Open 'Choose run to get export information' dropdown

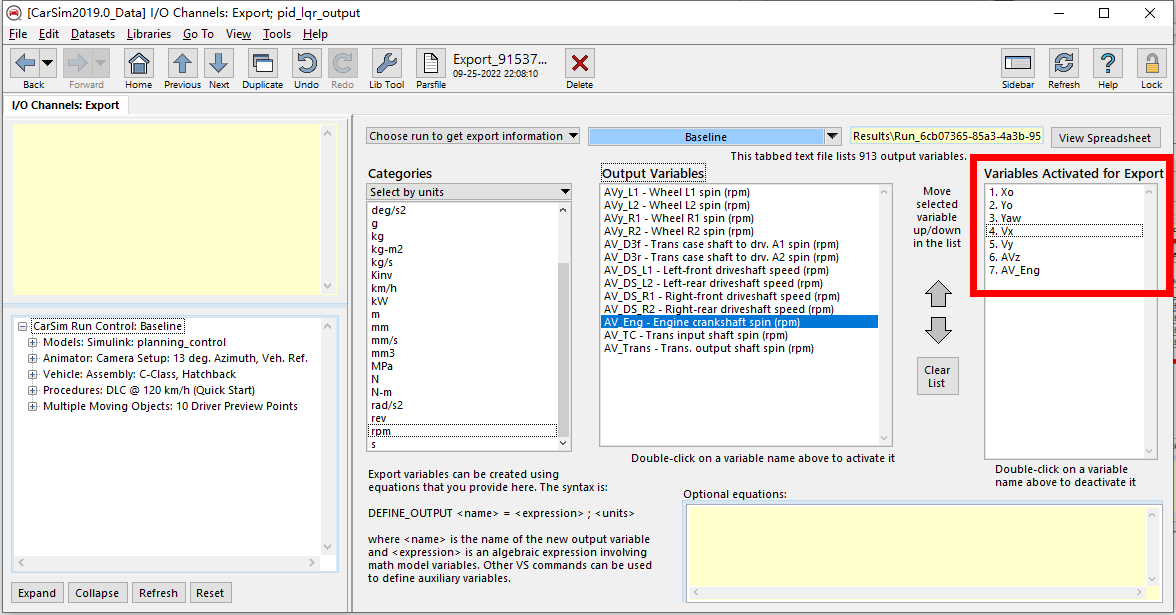pyautogui.click(x=472, y=136)
